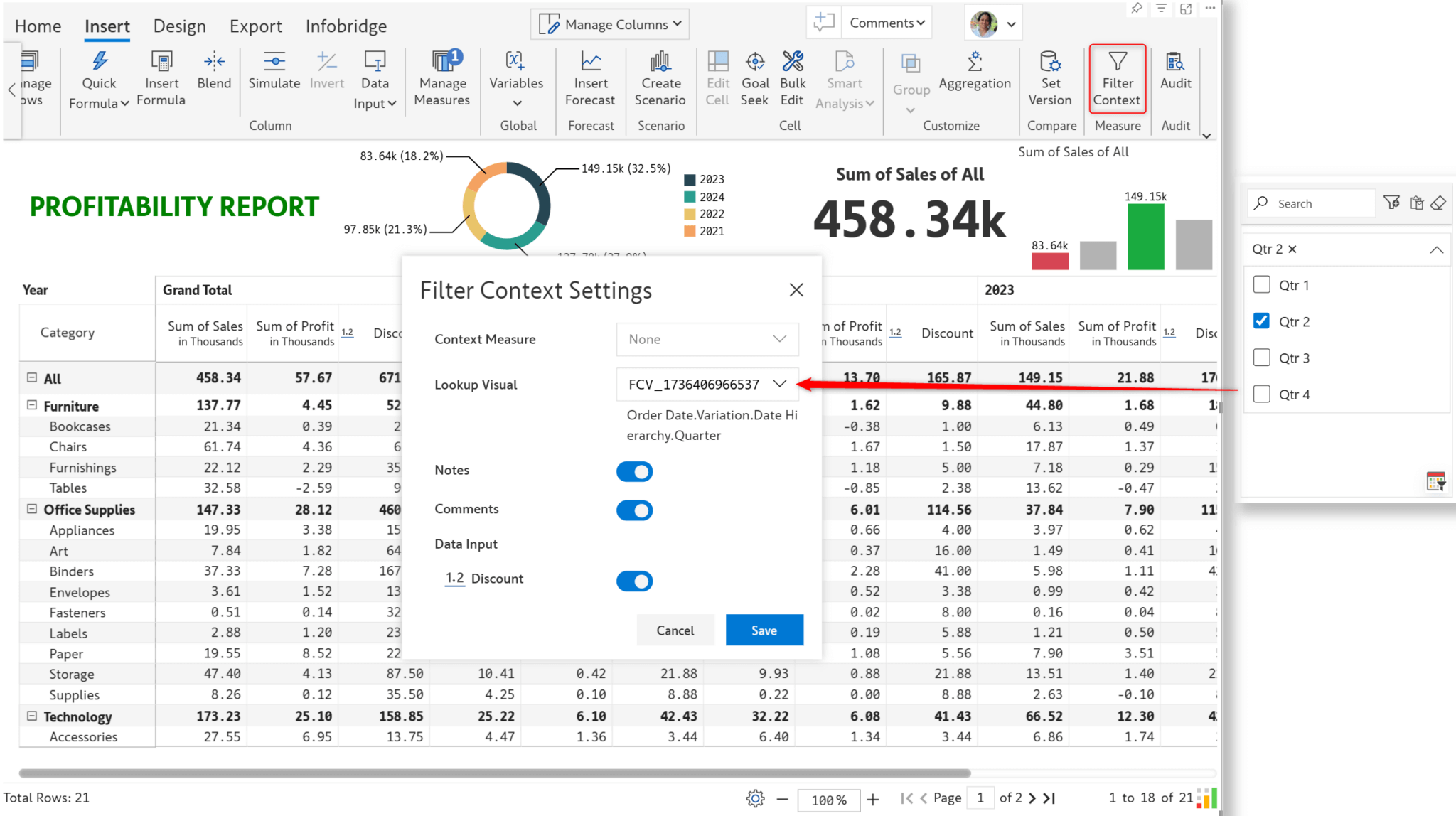Open the Export tab
Viewport: 1456px width, 816px height.
(256, 26)
